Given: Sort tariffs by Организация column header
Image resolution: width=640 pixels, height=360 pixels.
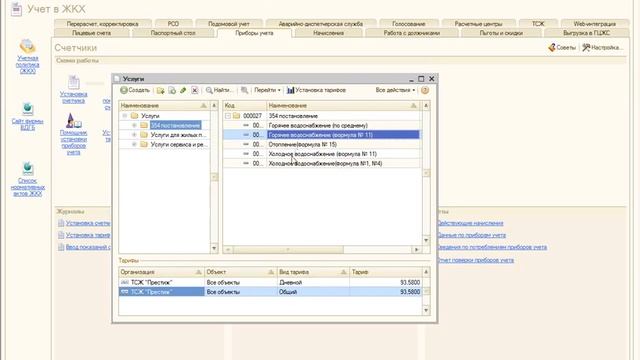Looking at the screenshot, I should tap(161, 272).
